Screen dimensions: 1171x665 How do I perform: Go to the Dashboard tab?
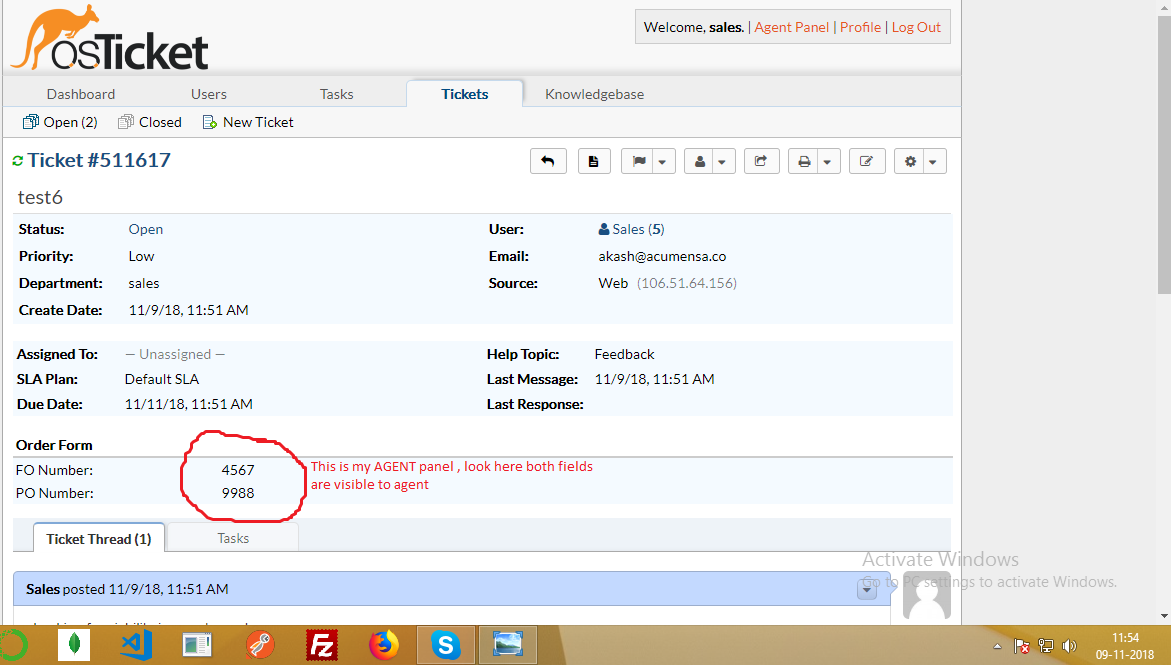click(80, 93)
